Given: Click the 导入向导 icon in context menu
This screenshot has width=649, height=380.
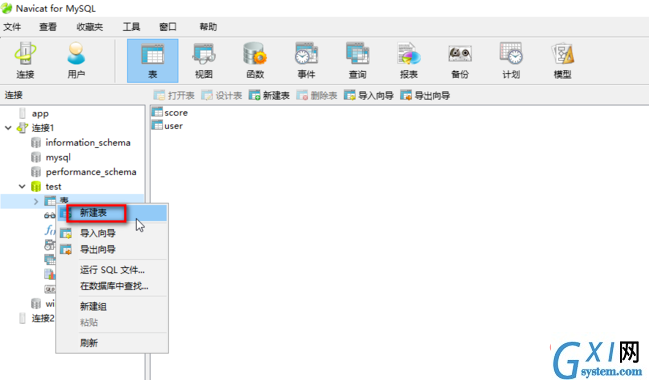Looking at the screenshot, I should 66,233.
